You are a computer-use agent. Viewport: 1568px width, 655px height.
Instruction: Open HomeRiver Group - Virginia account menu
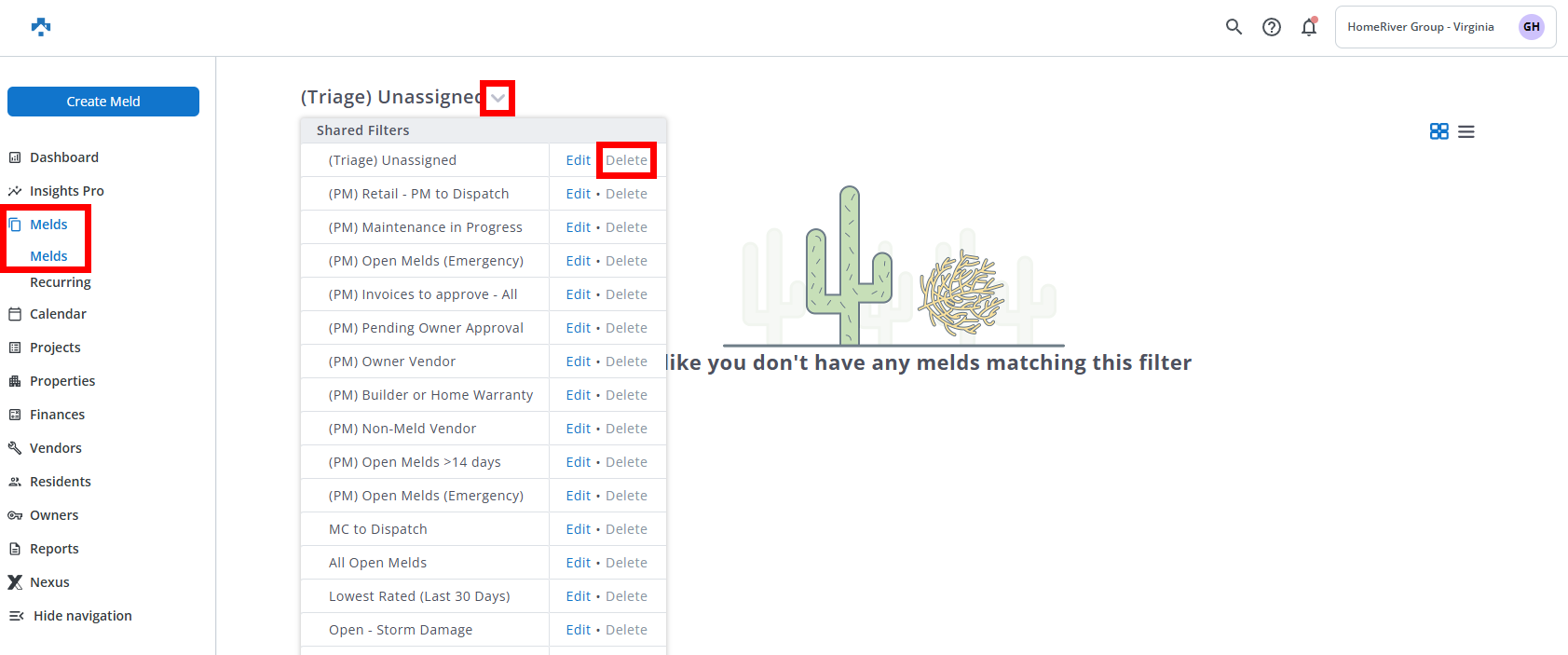click(1420, 27)
